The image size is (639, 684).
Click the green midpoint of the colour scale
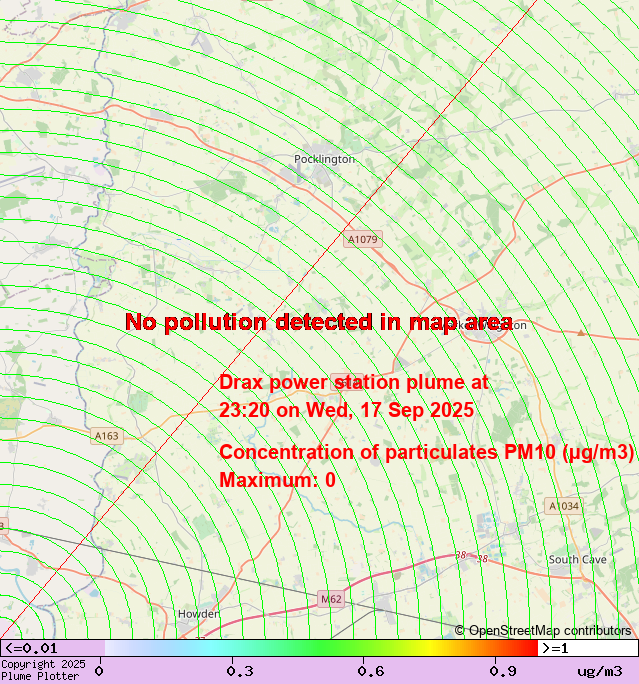pos(321,648)
